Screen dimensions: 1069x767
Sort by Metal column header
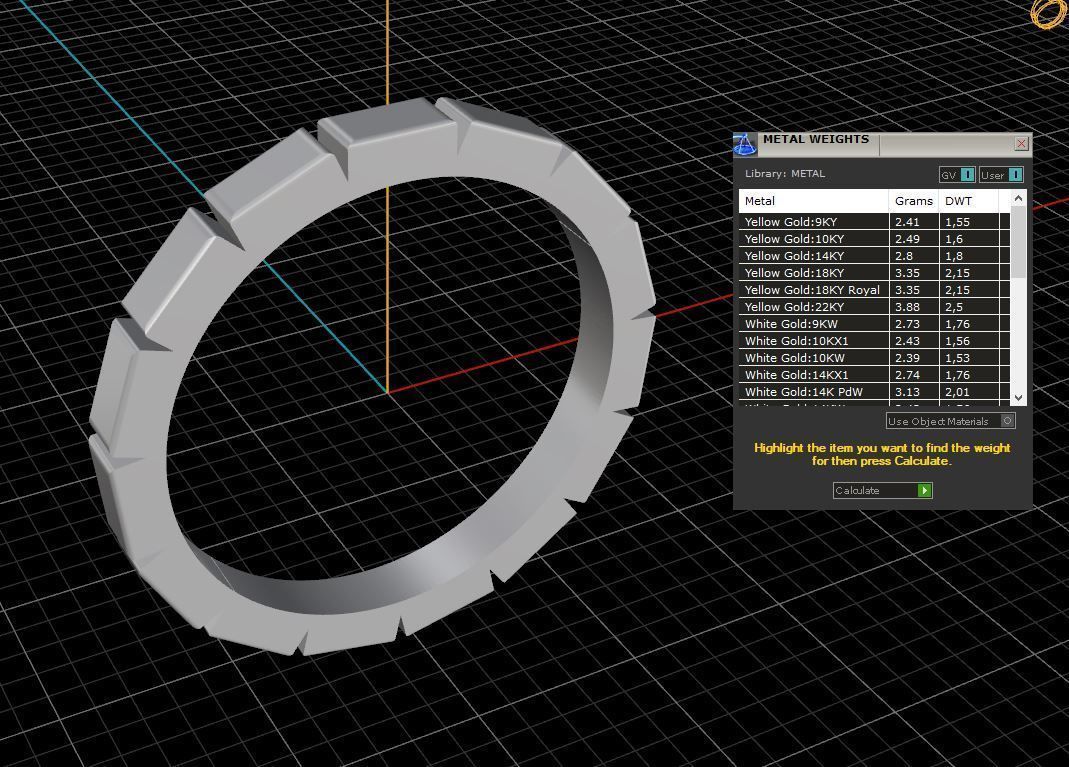[x=813, y=201]
